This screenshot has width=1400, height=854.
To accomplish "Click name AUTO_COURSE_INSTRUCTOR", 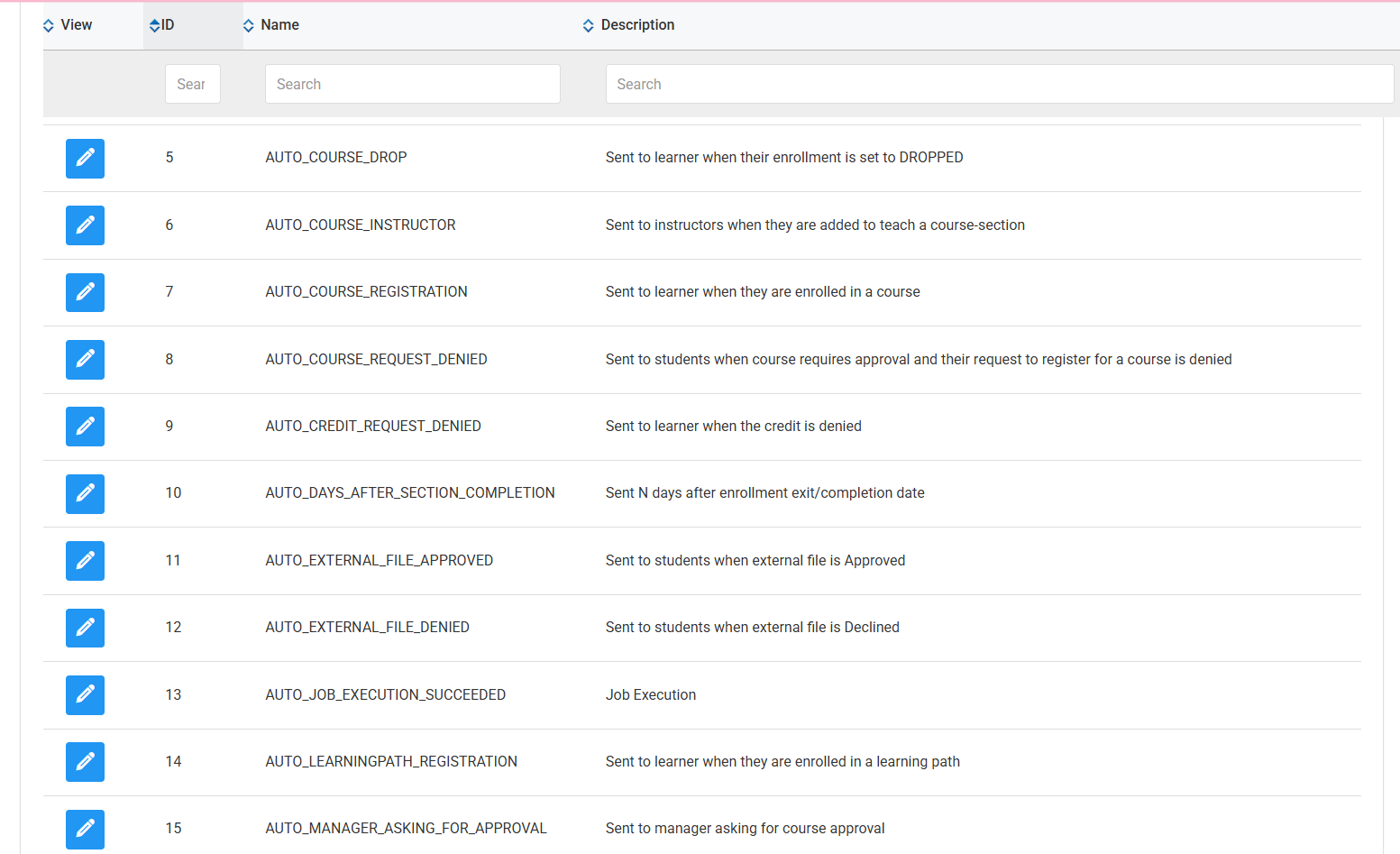I will tap(361, 225).
